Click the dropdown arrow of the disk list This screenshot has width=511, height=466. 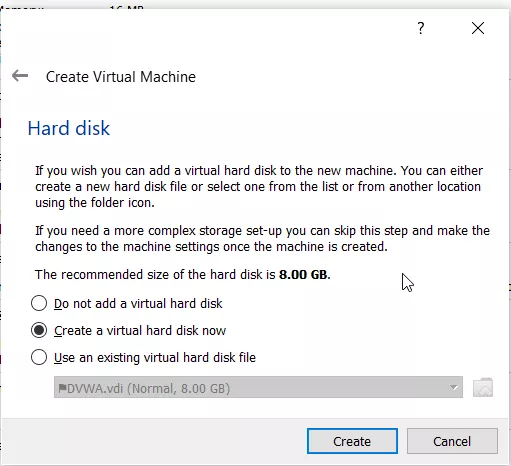pyautogui.click(x=454, y=388)
